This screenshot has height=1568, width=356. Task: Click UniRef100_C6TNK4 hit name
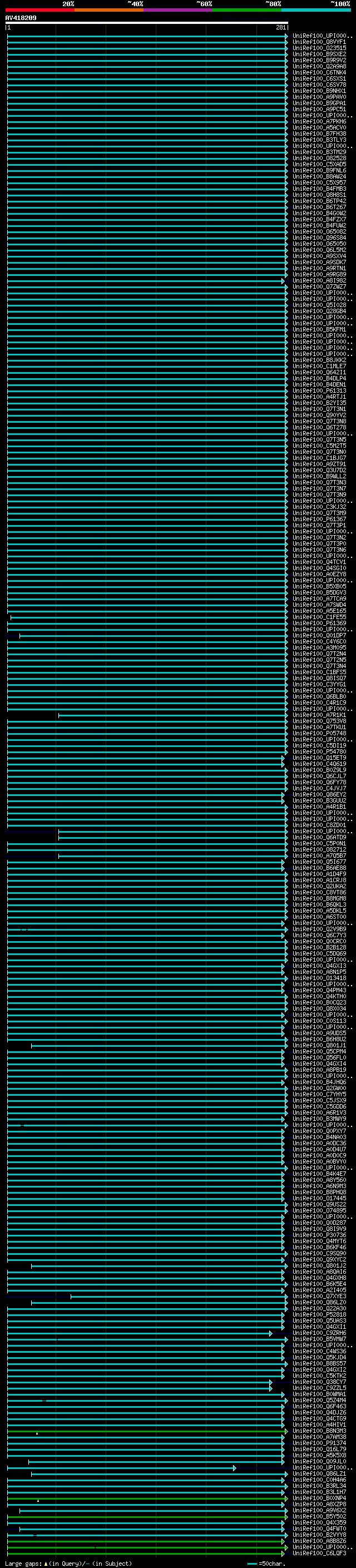pos(319,72)
